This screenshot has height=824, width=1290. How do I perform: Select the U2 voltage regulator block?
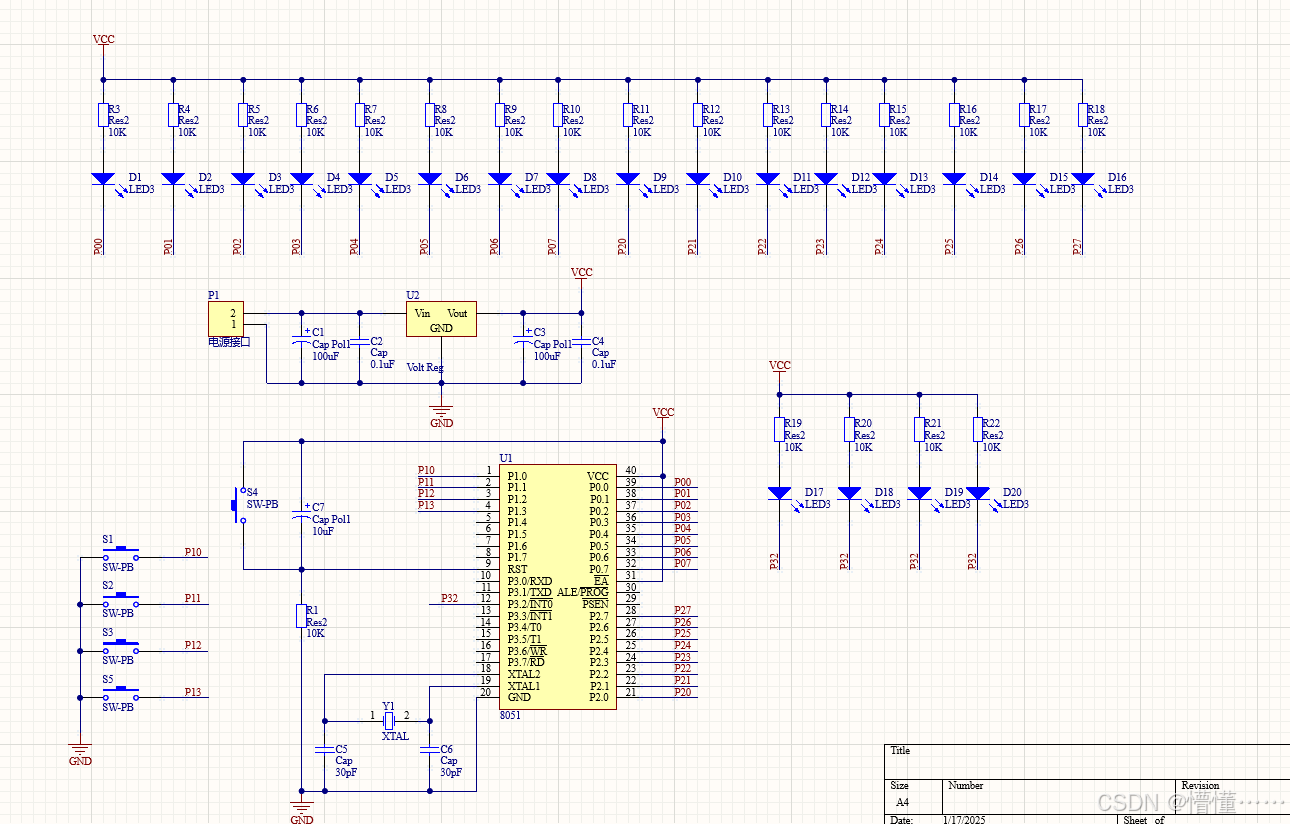[x=441, y=319]
